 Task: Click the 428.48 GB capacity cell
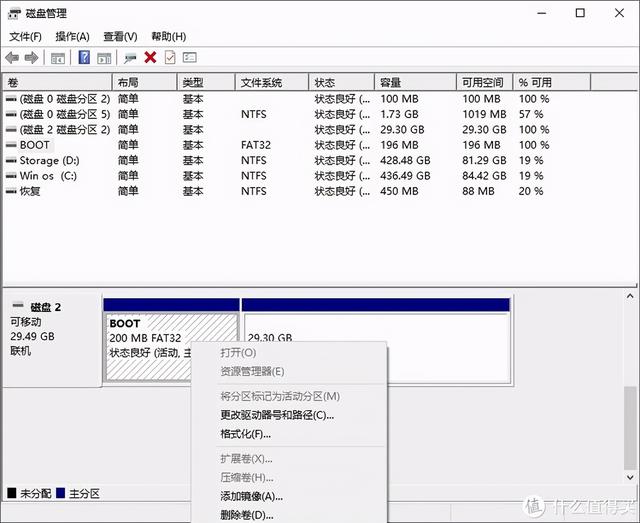tap(405, 160)
